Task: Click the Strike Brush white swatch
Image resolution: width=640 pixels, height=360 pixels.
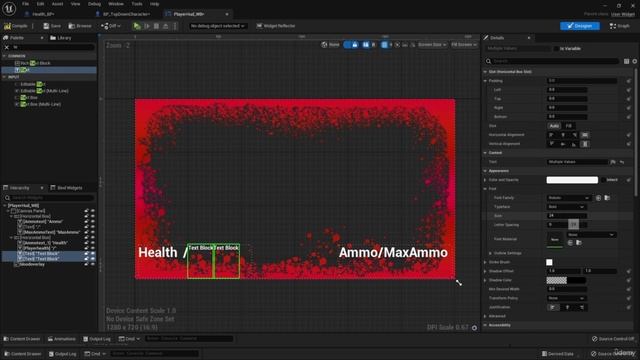Action: click(549, 262)
